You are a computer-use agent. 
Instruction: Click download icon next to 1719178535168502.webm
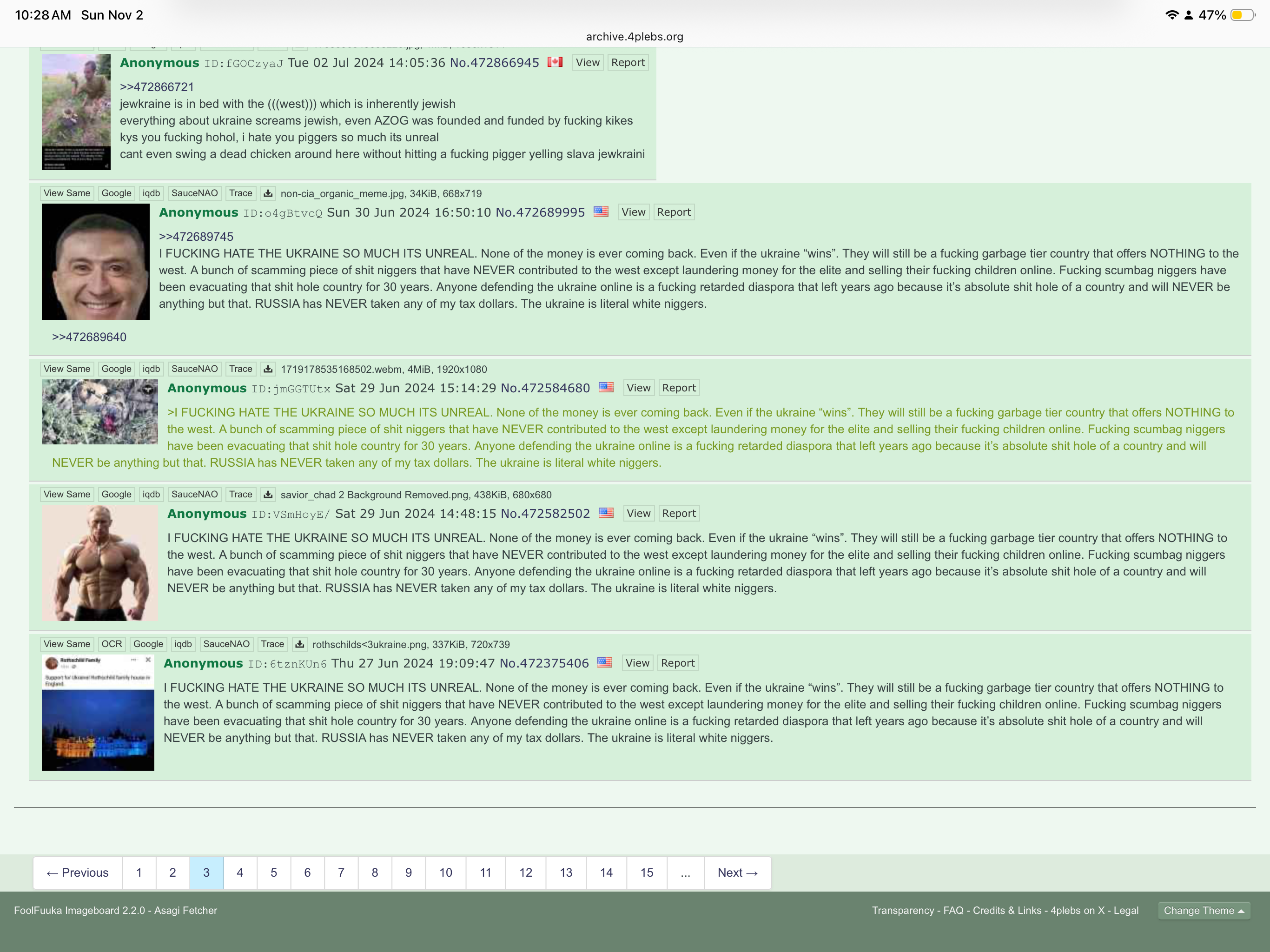coord(268,369)
